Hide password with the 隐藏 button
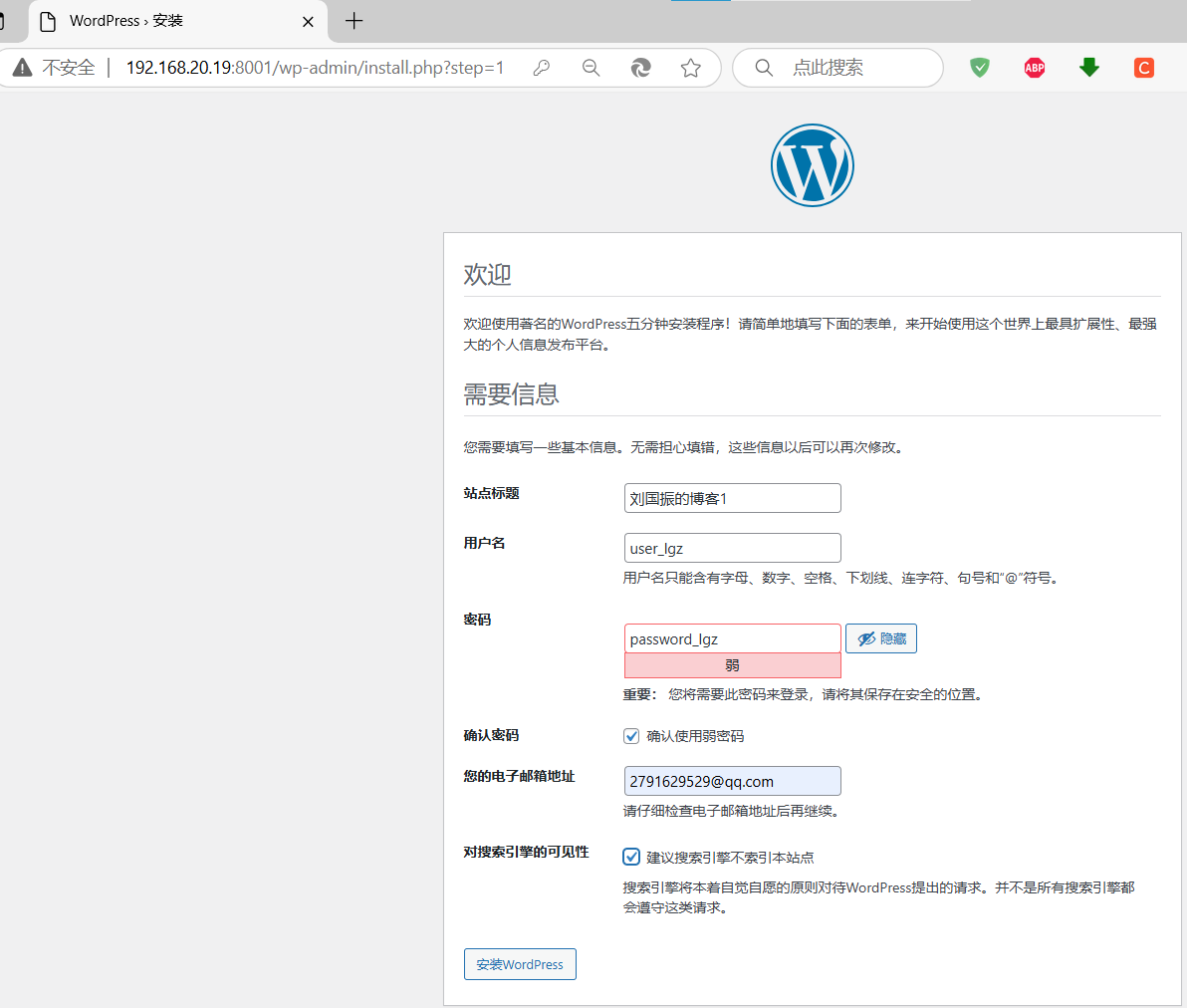The image size is (1187, 1008). click(881, 638)
